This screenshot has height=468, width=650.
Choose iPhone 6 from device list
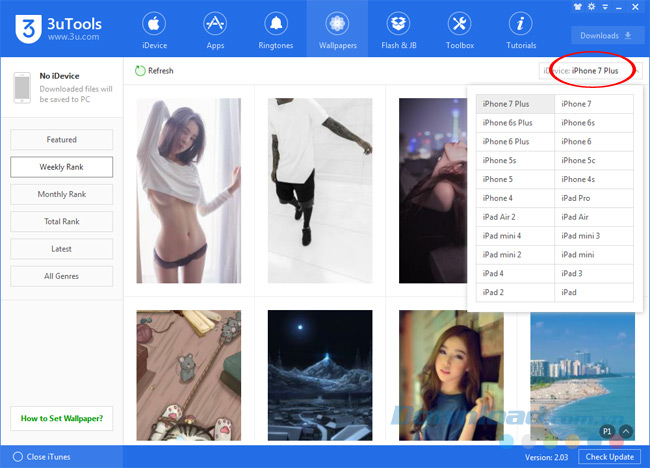[594, 142]
